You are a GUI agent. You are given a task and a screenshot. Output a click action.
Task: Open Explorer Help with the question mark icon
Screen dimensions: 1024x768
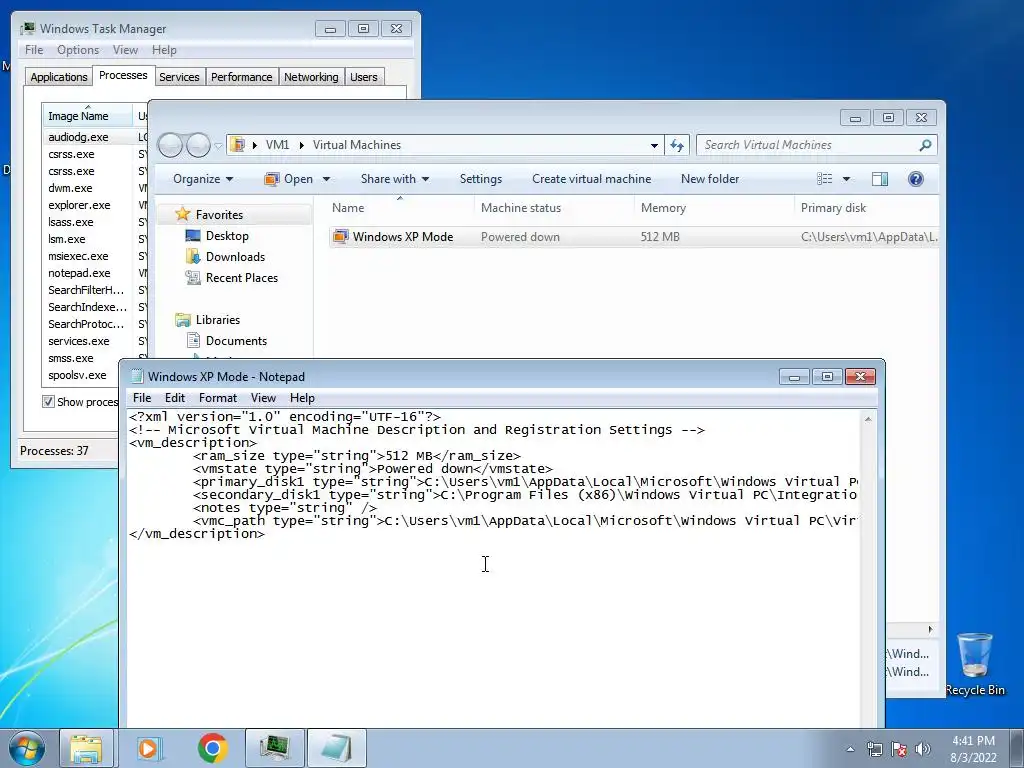[916, 179]
